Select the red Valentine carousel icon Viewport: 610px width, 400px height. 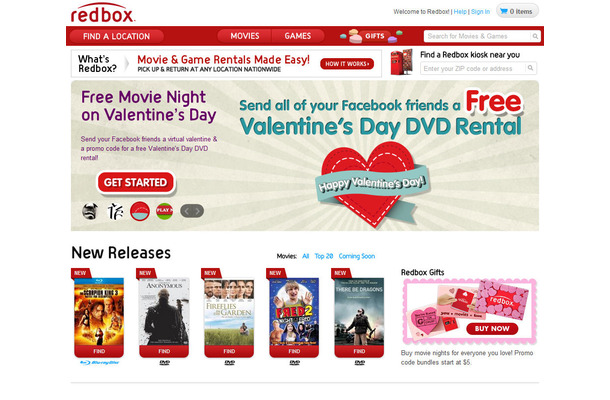tap(140, 211)
